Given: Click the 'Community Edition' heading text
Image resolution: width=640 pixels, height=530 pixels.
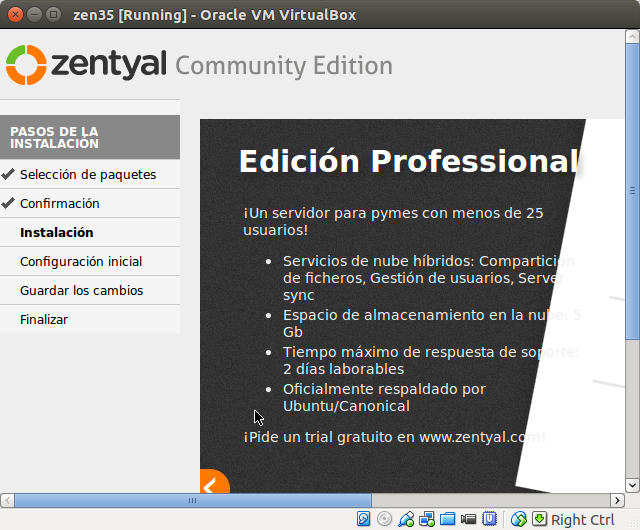Looking at the screenshot, I should click(x=284, y=66).
